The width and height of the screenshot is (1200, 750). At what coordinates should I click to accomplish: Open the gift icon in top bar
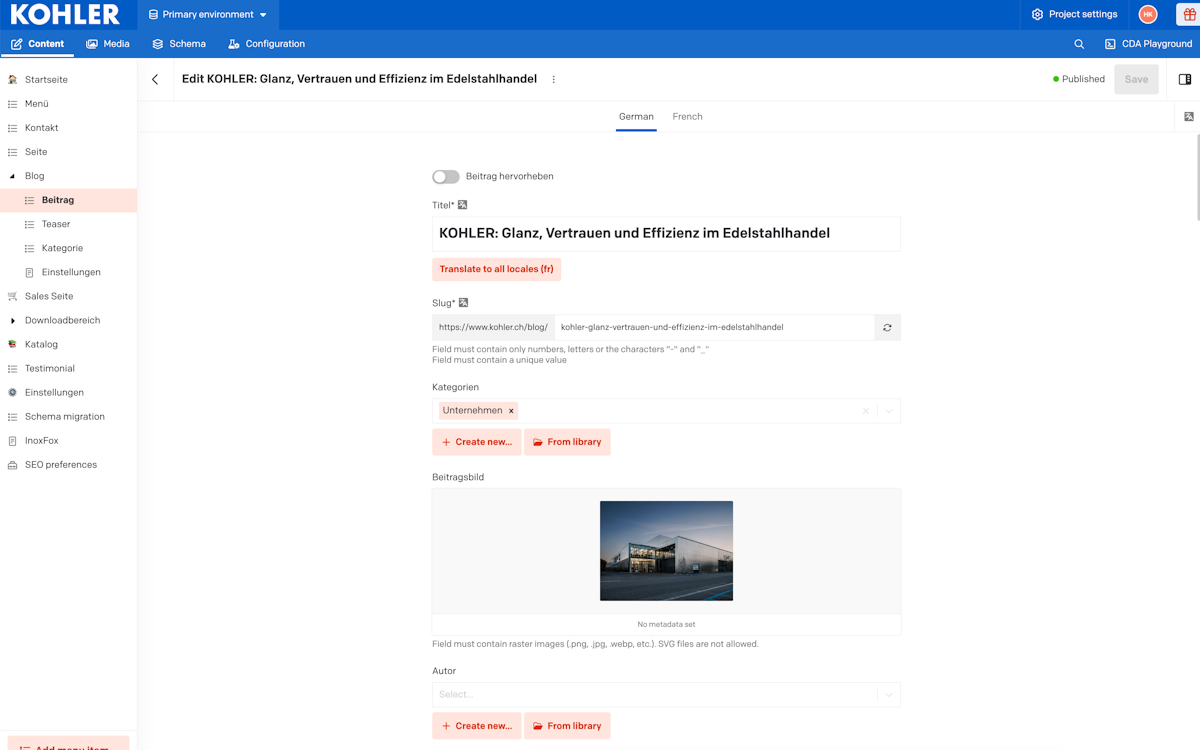(1189, 14)
